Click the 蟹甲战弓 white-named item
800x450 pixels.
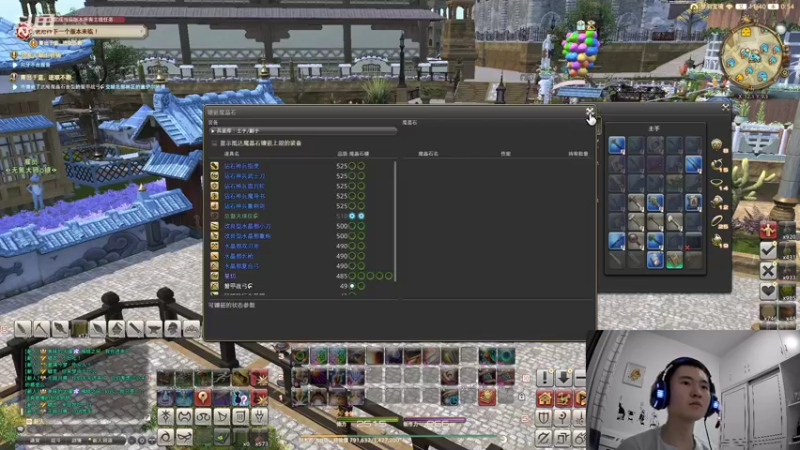coord(238,286)
